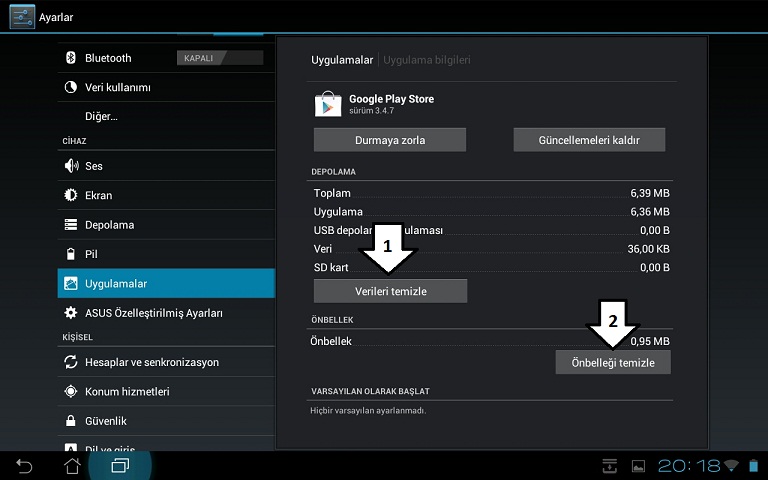The width and height of the screenshot is (768, 480).
Task: Tap the Veri 36,00 KB row
Action: point(491,249)
